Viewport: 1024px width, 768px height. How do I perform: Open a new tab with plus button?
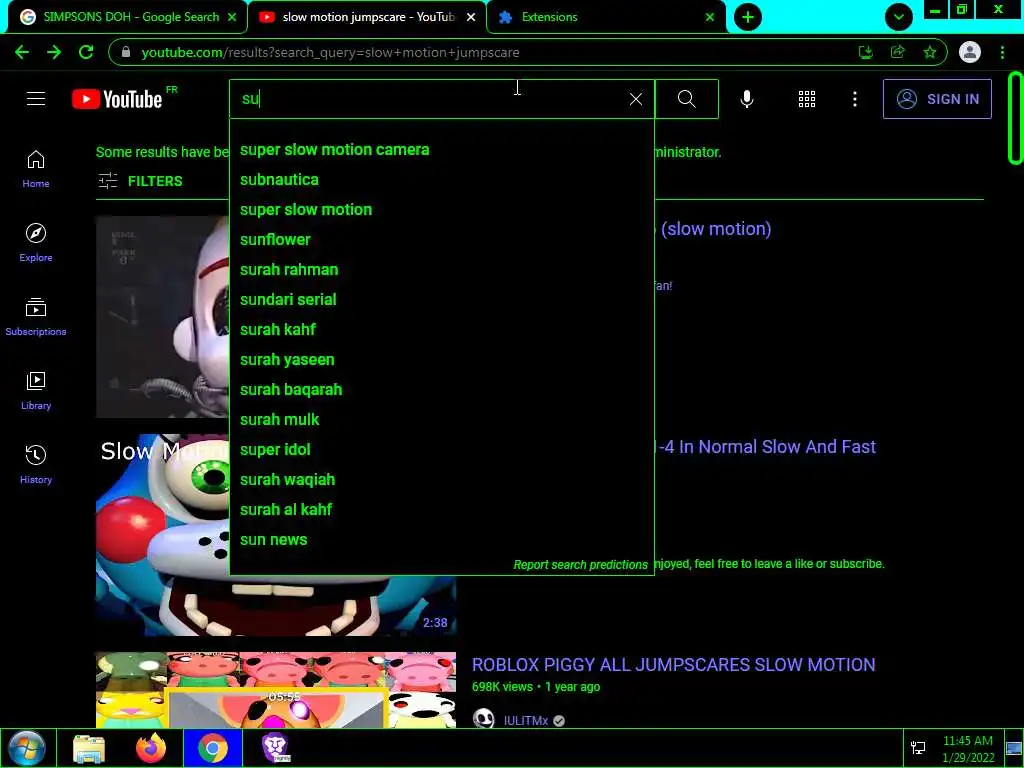point(748,17)
